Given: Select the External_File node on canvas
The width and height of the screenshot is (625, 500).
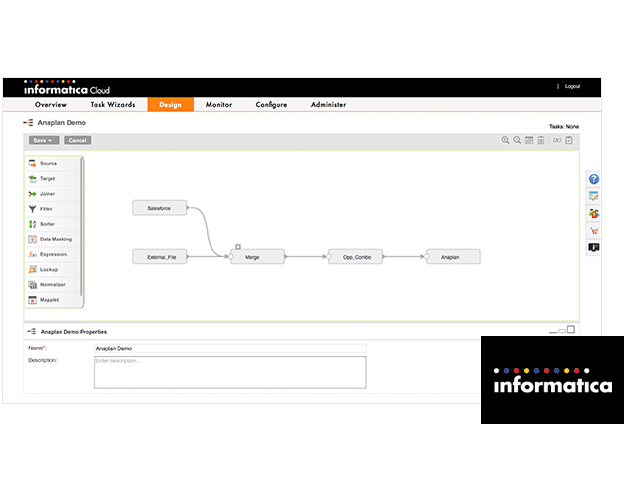Looking at the screenshot, I should click(159, 257).
